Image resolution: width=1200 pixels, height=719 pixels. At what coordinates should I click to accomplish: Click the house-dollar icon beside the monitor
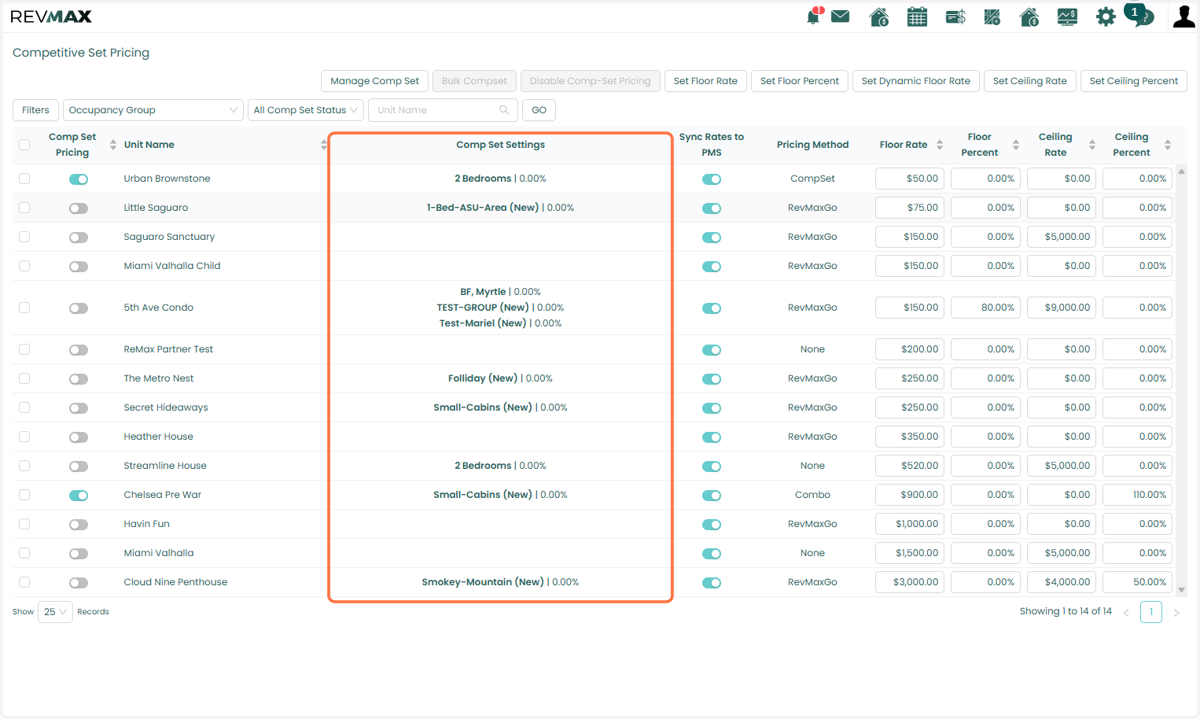[x=1029, y=17]
